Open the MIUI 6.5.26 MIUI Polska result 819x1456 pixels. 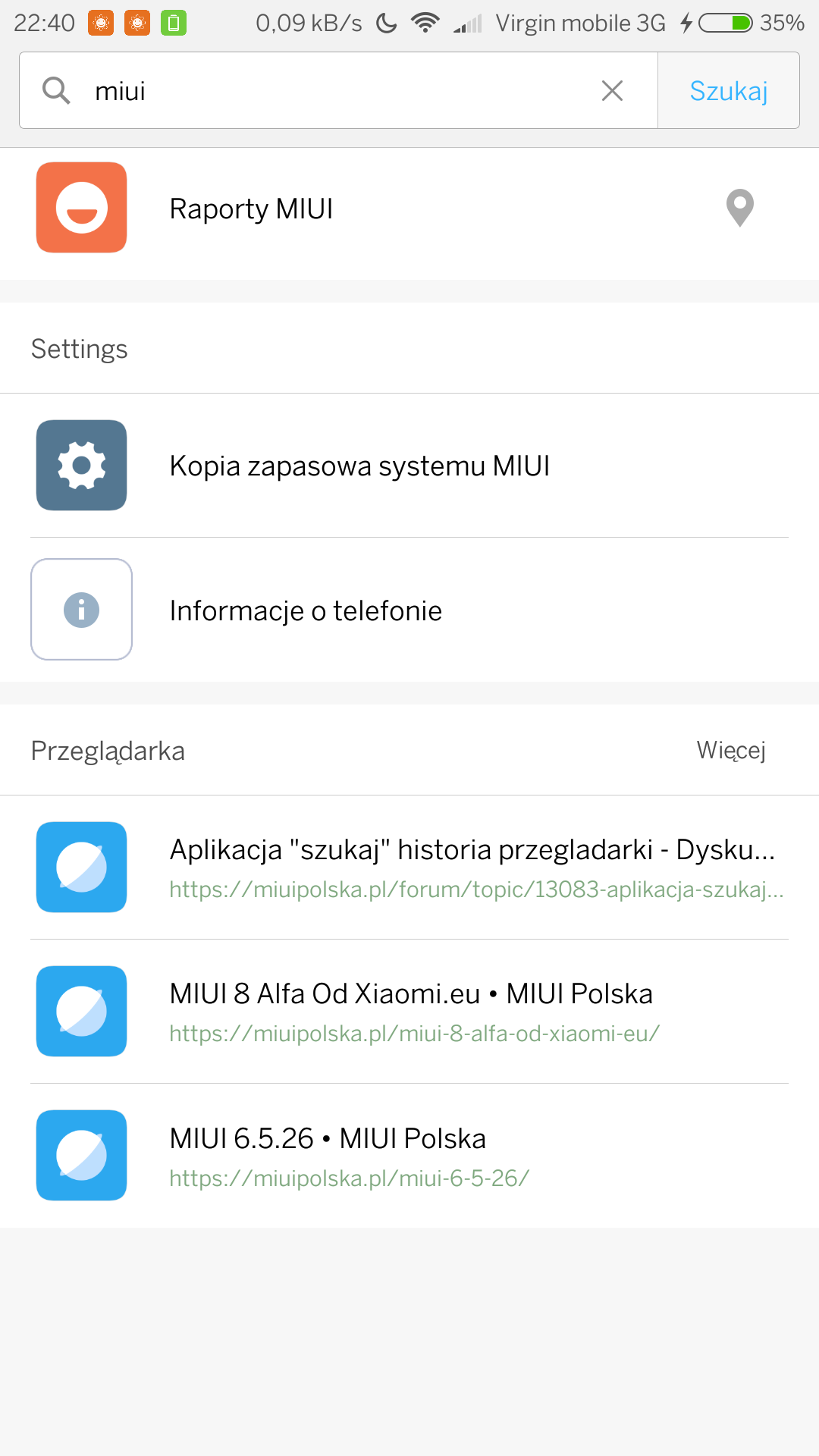[349, 1156]
